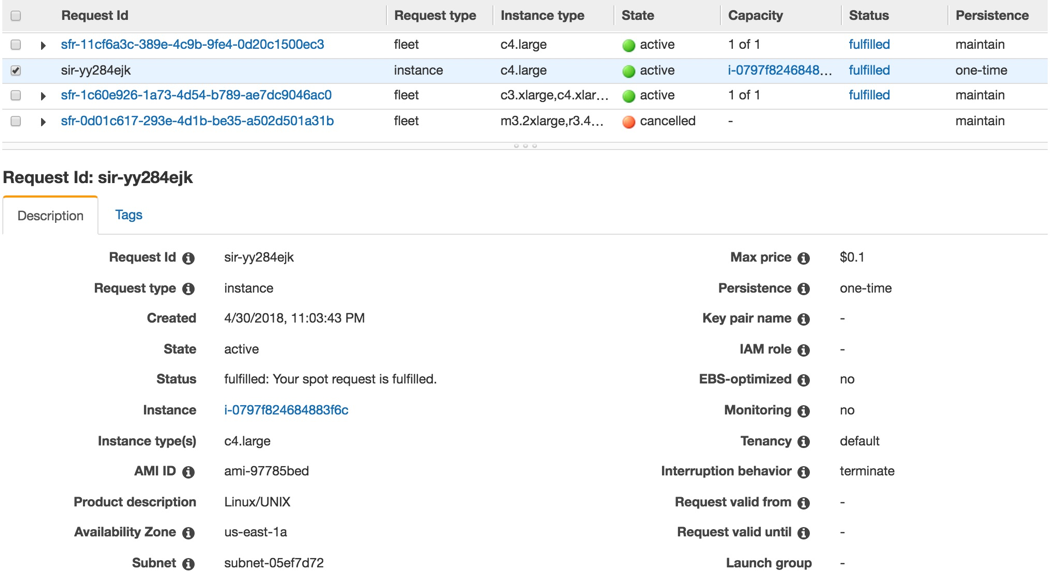
Task: Click created timestamp 4/30/2018, 11:03:43 PM
Action: pos(294,318)
